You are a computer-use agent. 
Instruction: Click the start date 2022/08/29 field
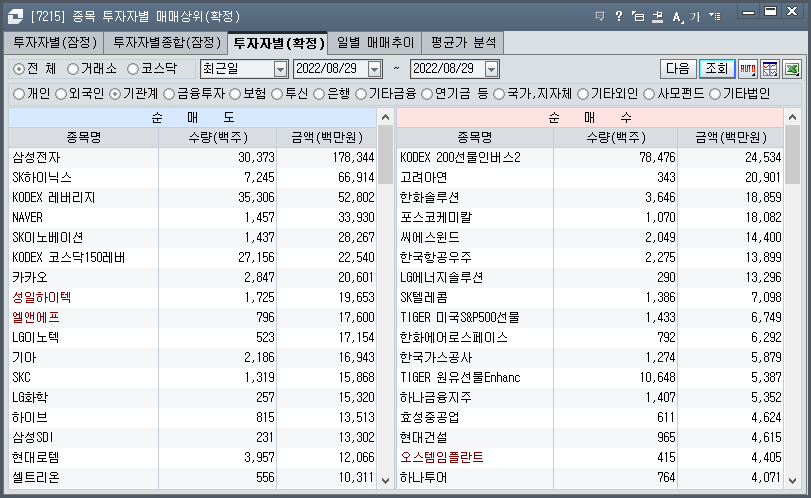coord(331,69)
